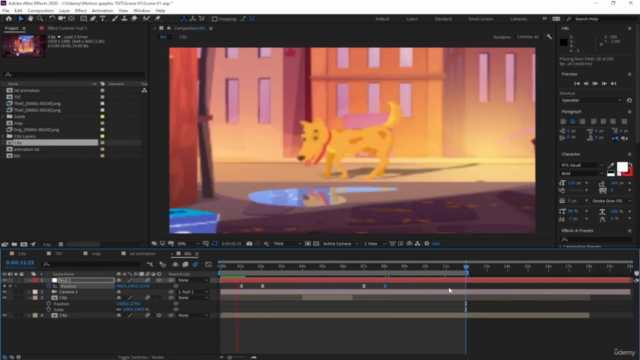
Task: Open the Layer menu
Action: [x=64, y=11]
